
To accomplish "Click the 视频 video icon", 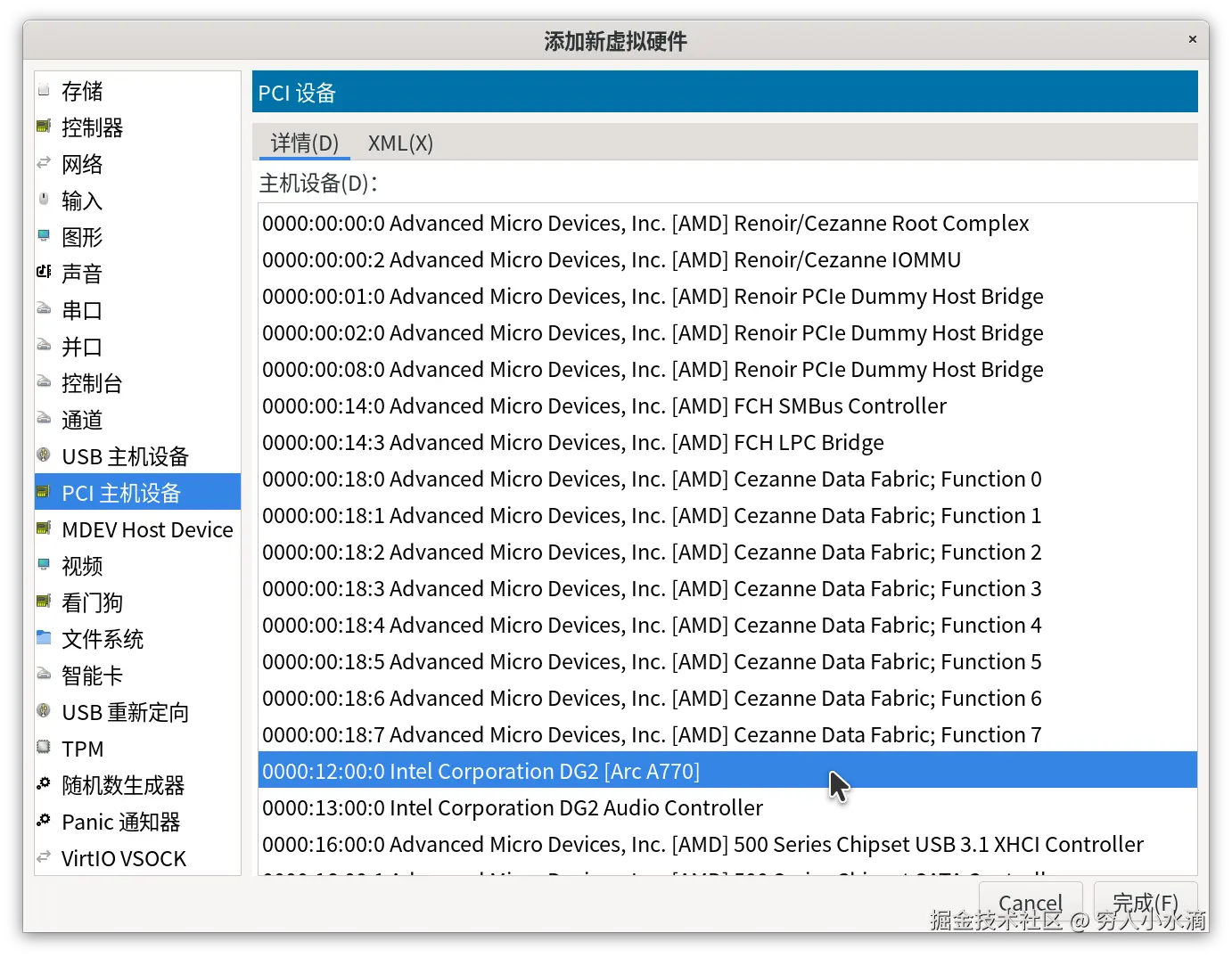I will pyautogui.click(x=44, y=565).
